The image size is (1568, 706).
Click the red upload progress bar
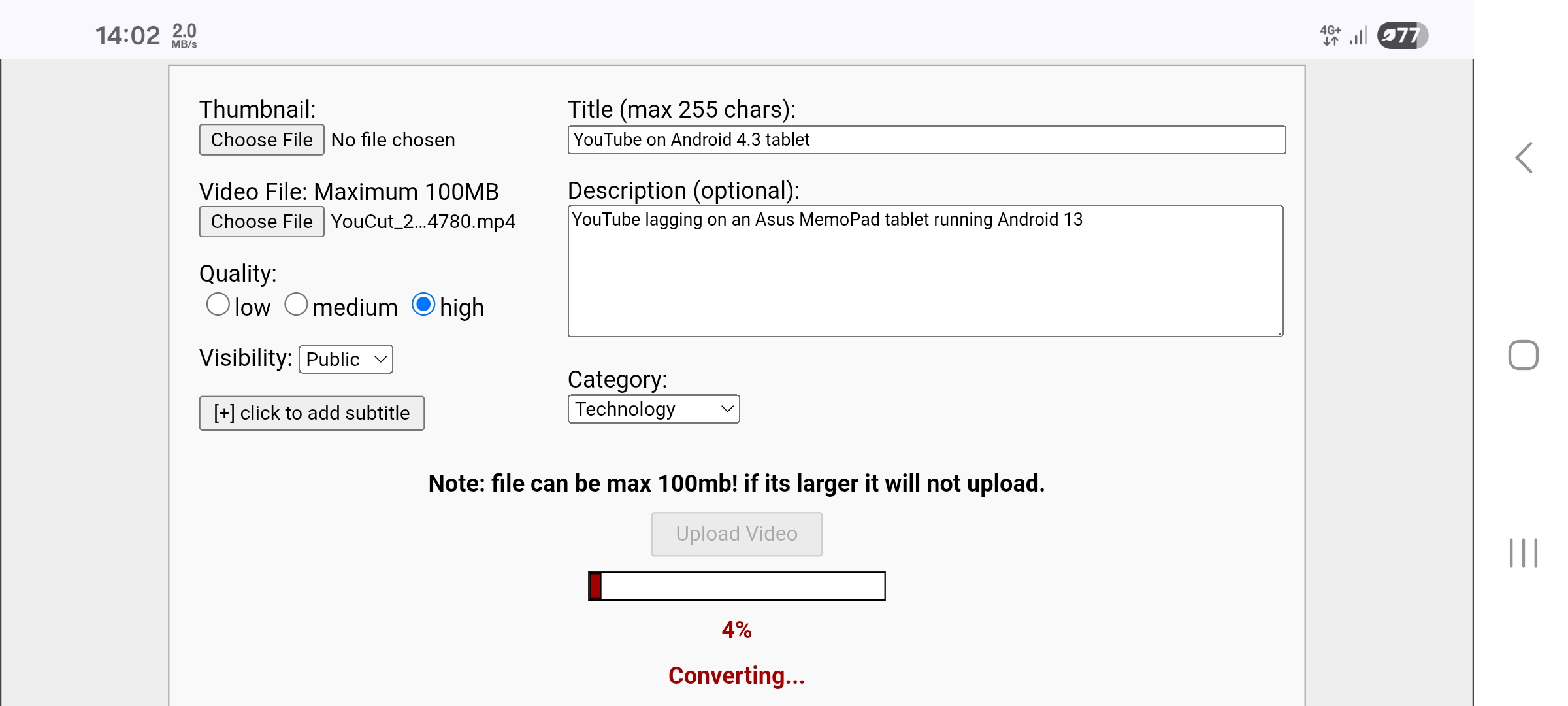pos(736,586)
